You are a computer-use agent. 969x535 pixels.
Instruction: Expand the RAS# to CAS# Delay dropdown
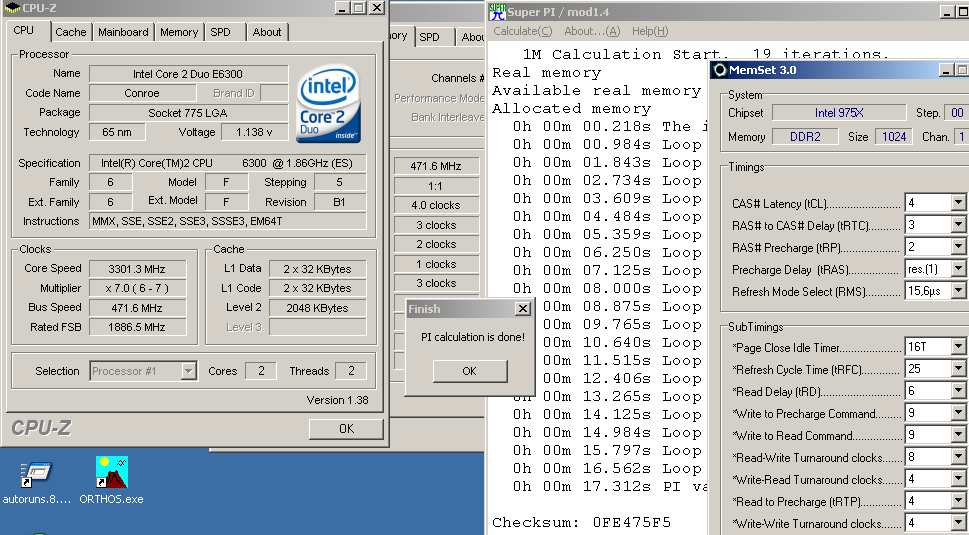[958, 225]
